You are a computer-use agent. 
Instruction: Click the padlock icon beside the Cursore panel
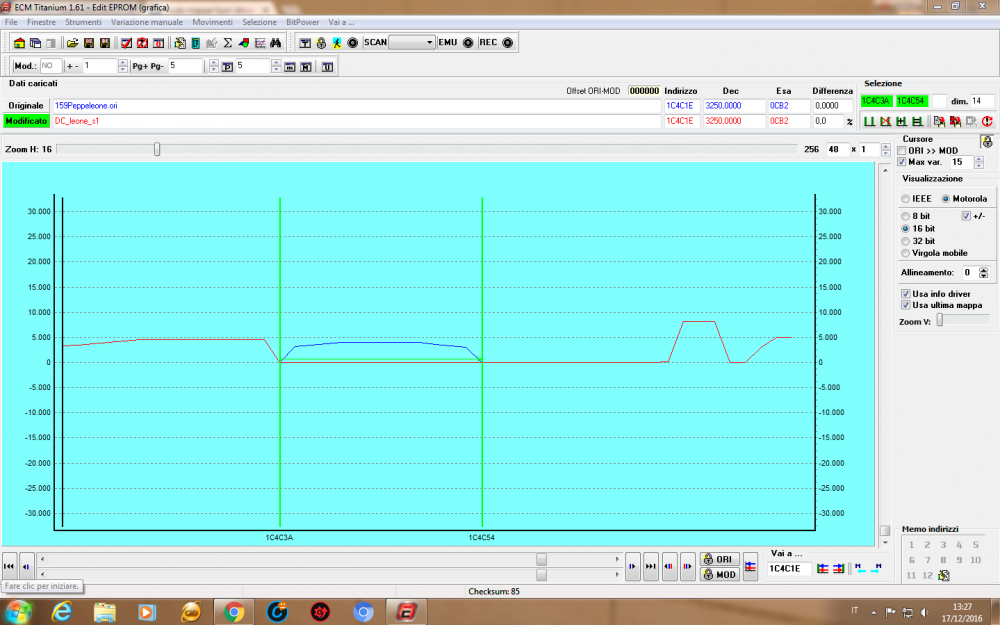[x=985, y=141]
